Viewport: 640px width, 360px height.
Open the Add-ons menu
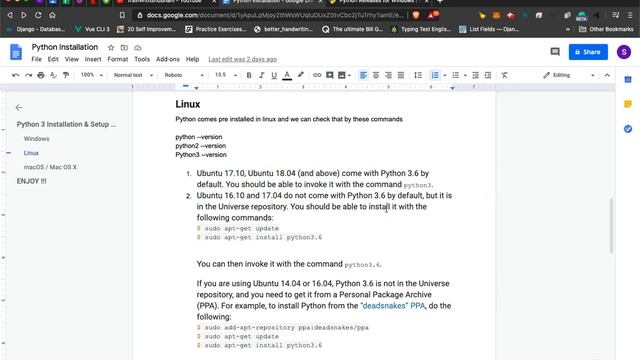(x=168, y=59)
